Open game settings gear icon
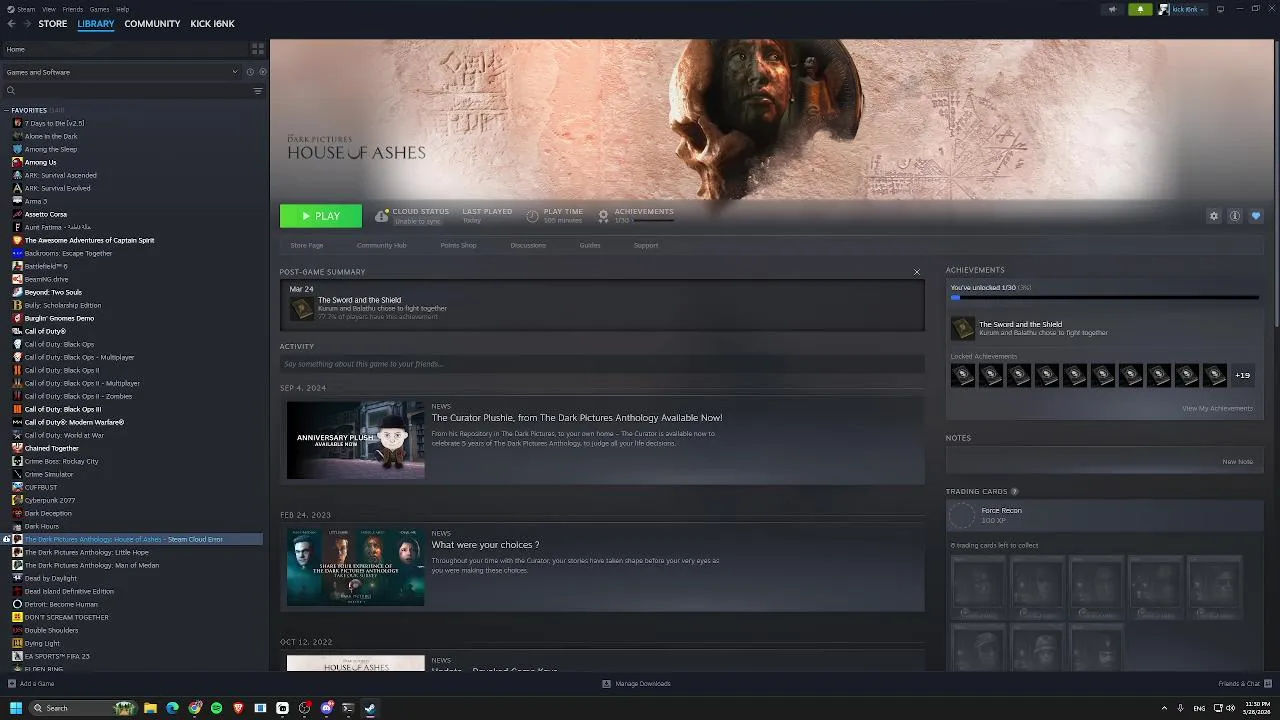The image size is (1280, 720). pos(1214,216)
